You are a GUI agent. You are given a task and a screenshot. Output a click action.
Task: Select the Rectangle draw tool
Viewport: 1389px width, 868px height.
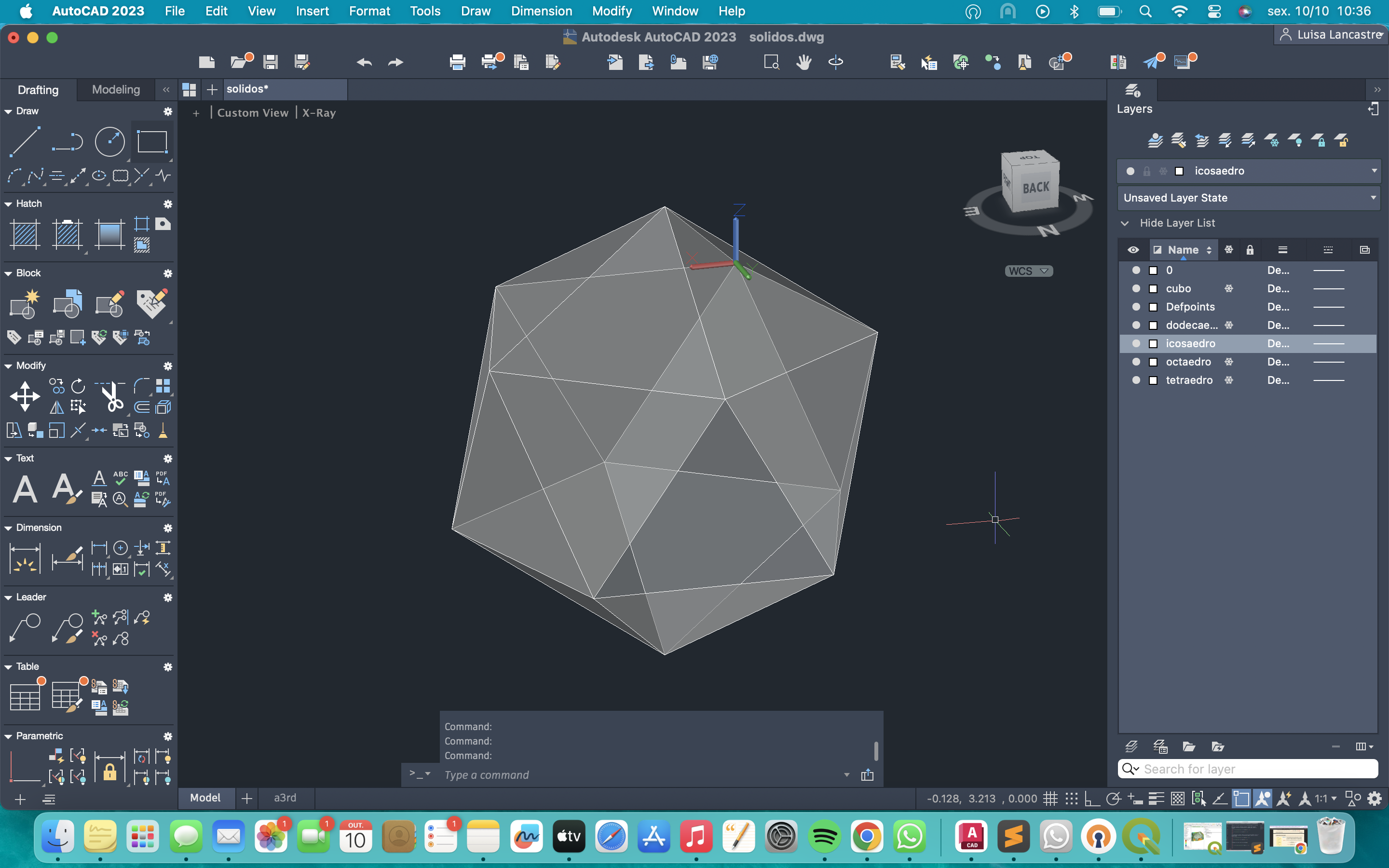tap(152, 141)
